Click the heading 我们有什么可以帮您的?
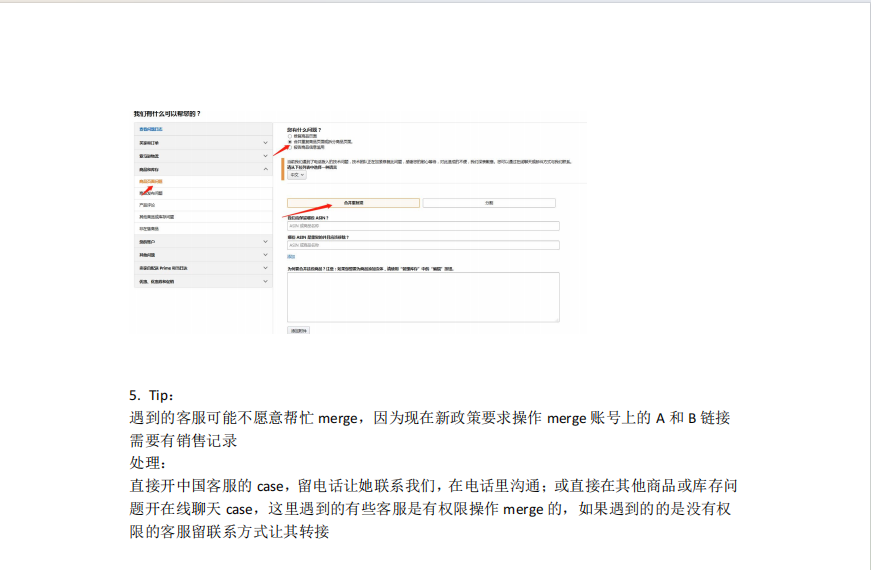Viewport: 871px width, 570px height. tap(167, 114)
